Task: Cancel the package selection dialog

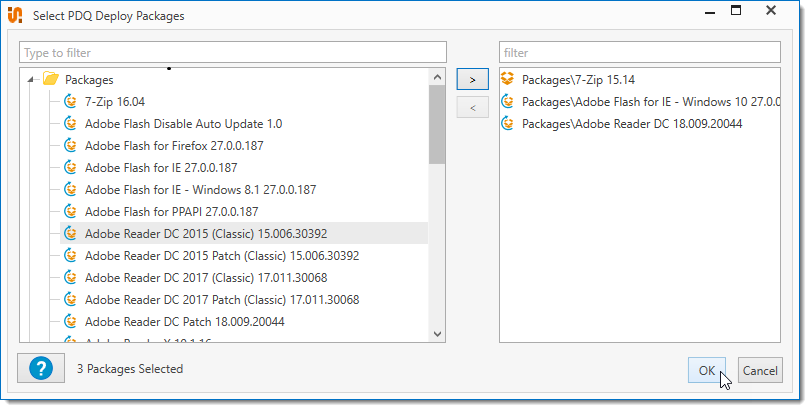Action: click(x=760, y=370)
